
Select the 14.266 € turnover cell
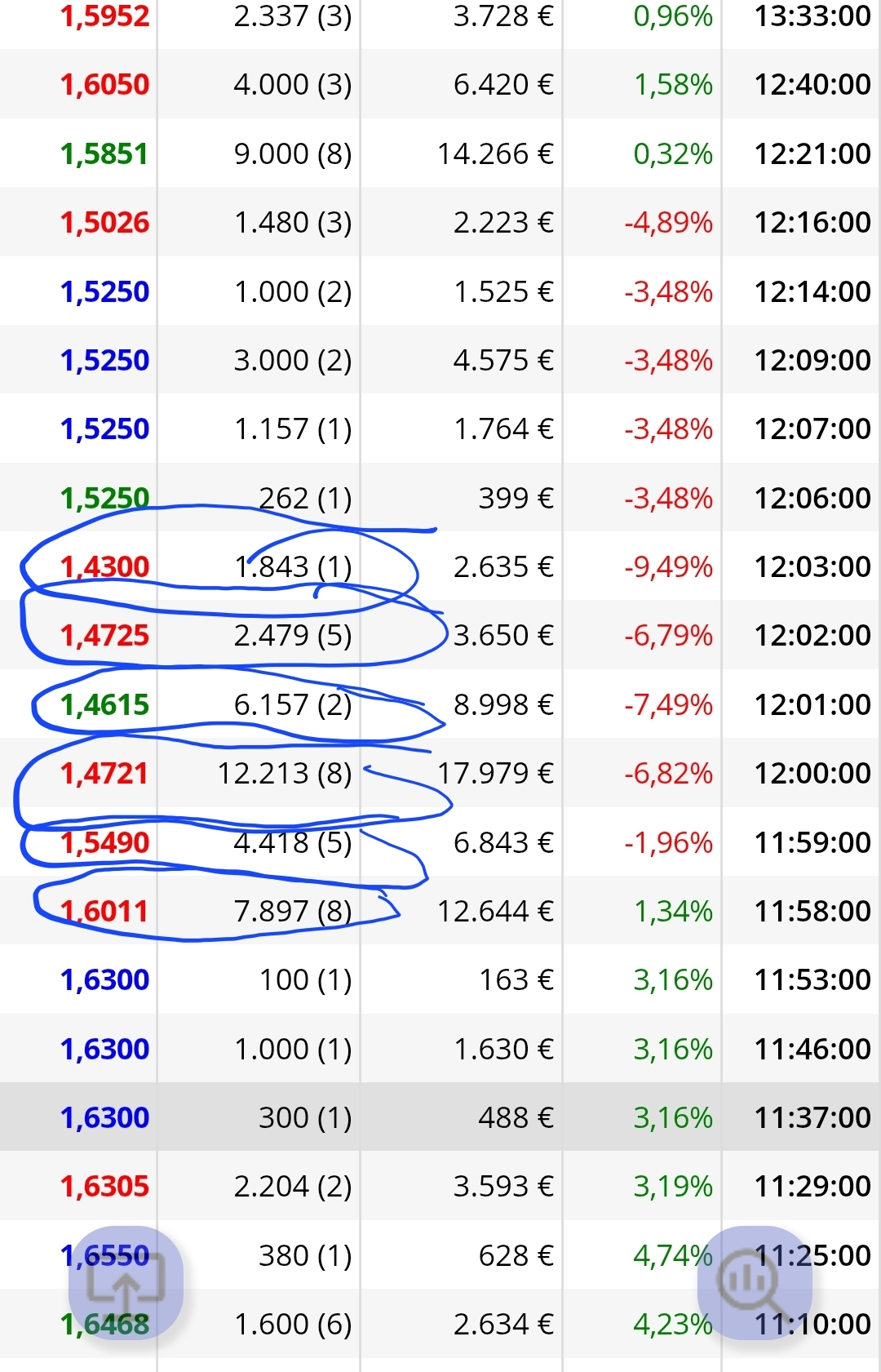coord(496,153)
